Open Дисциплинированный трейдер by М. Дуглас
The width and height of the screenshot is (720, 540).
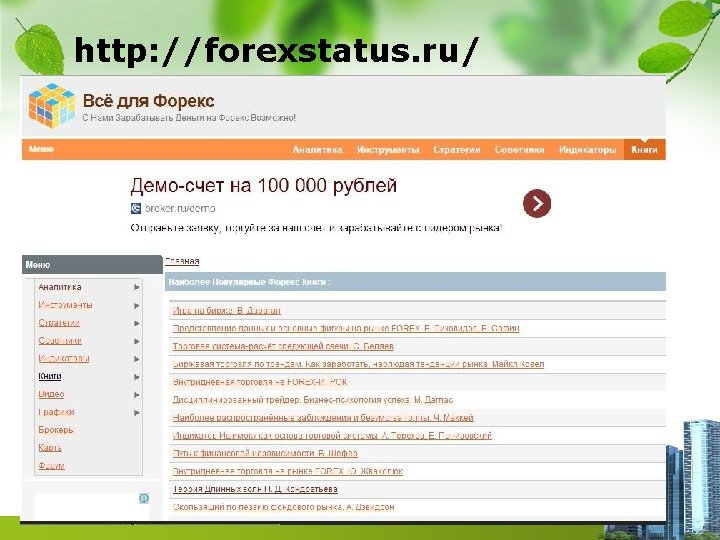(313, 400)
